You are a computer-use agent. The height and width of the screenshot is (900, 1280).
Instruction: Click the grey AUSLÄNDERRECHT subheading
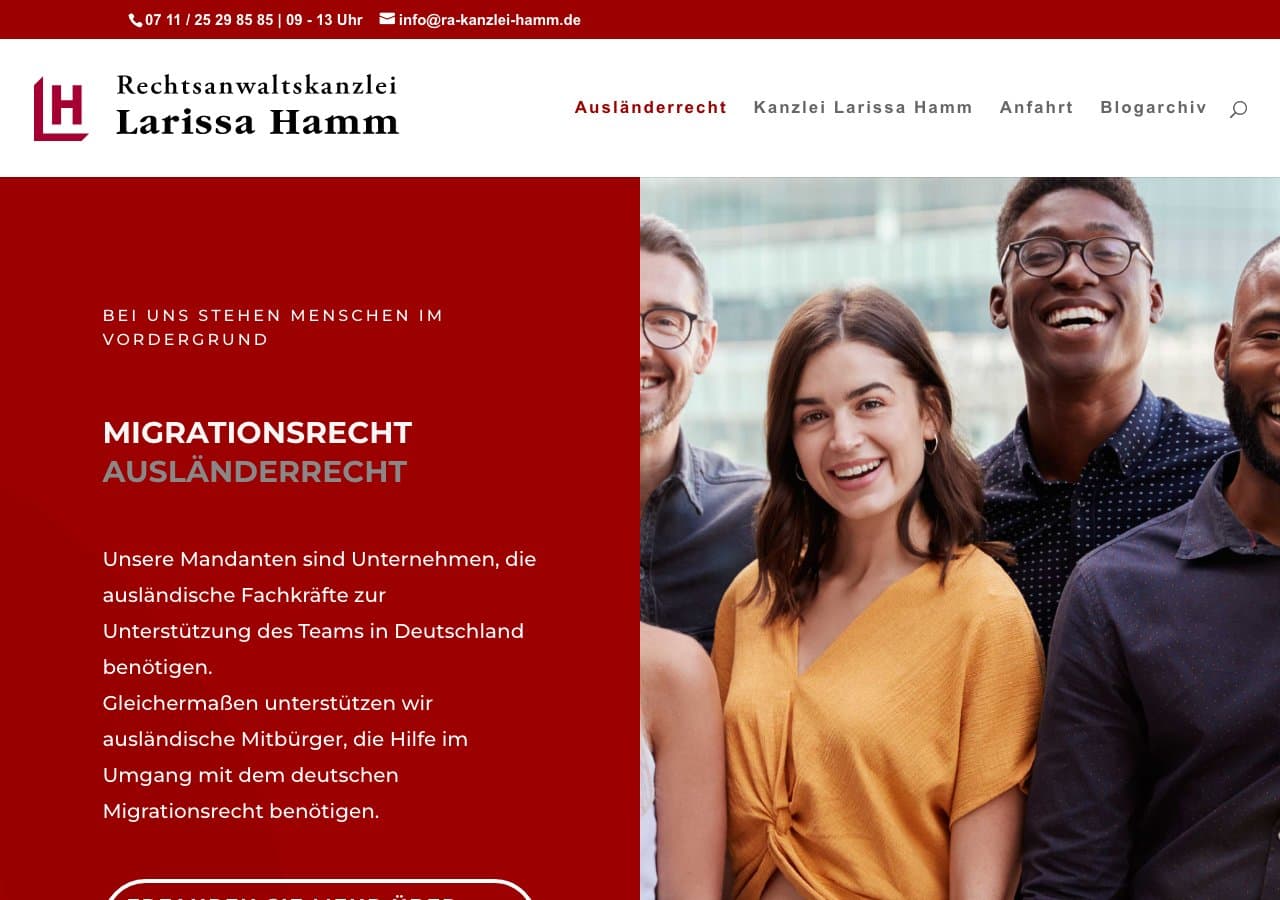pyautogui.click(x=255, y=472)
